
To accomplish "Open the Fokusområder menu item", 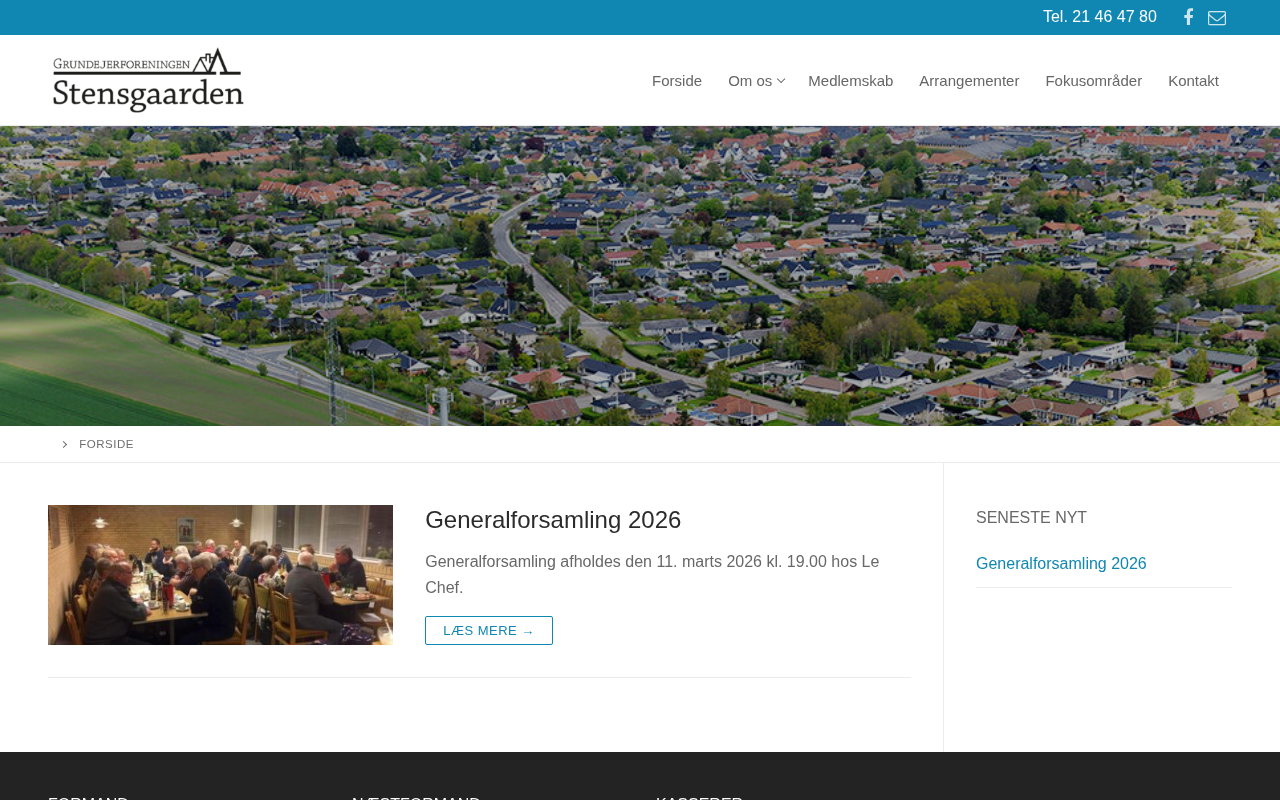I will pyautogui.click(x=1094, y=81).
